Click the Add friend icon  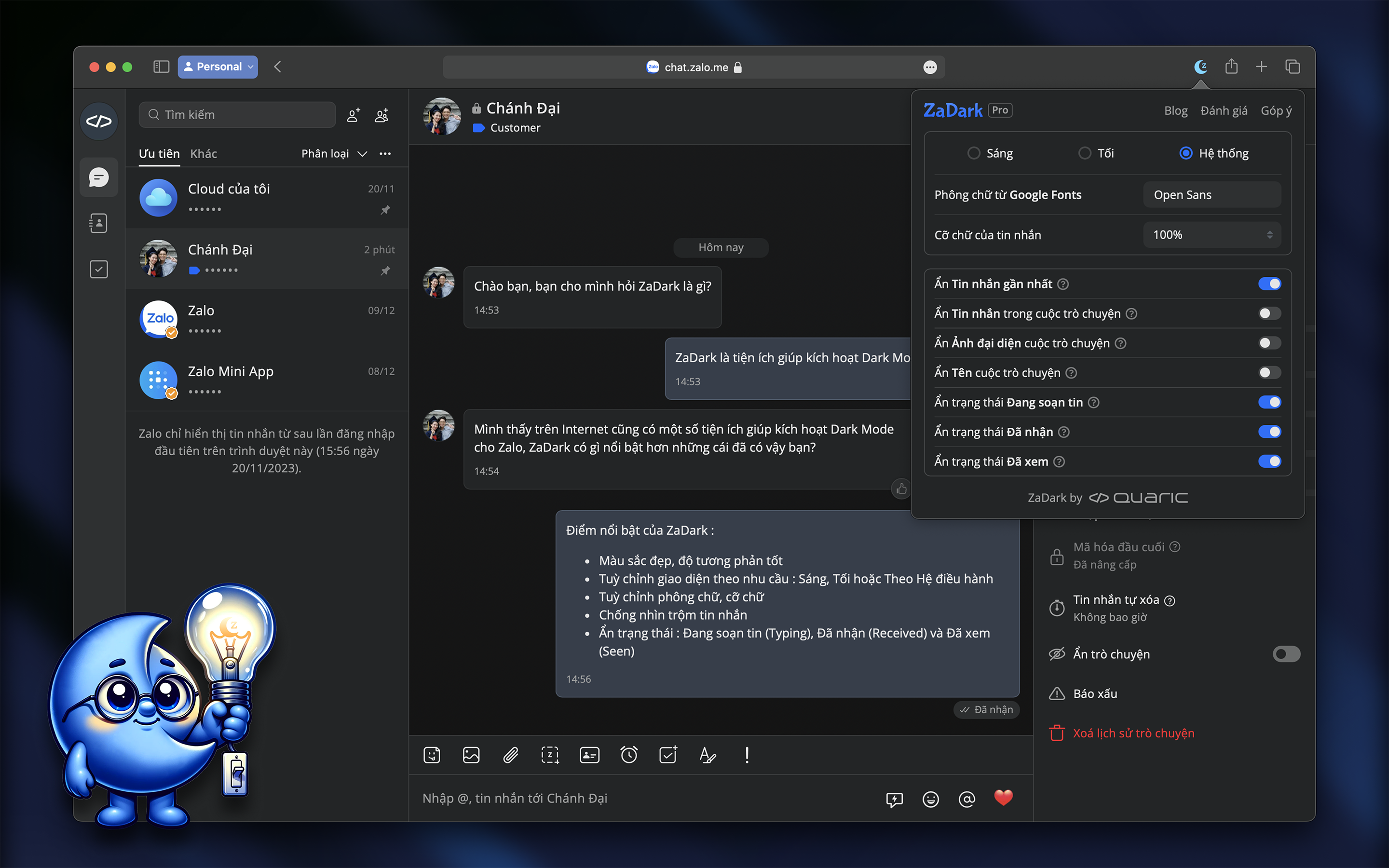tap(354, 115)
